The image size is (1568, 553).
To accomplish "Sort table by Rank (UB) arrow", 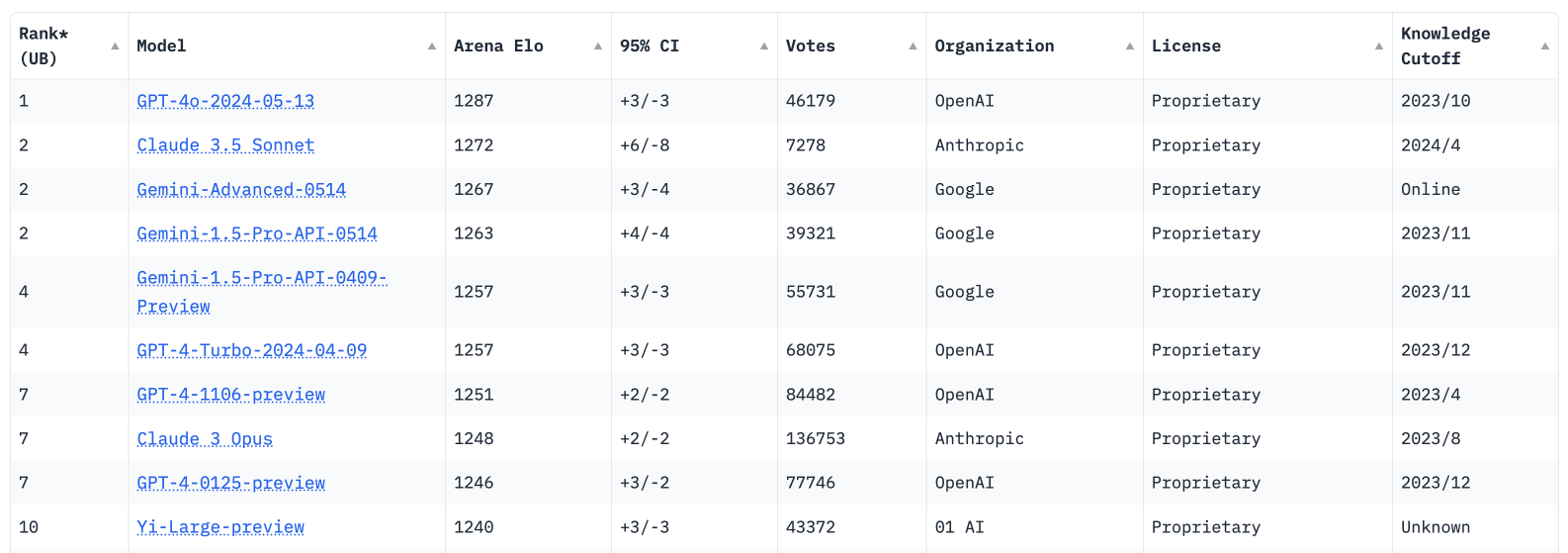I will (115, 46).
